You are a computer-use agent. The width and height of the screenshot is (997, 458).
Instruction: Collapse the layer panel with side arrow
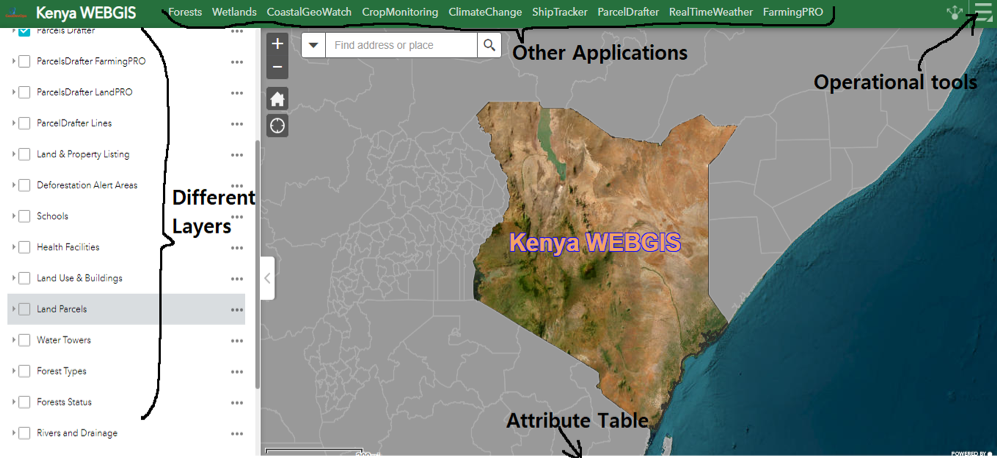point(267,278)
